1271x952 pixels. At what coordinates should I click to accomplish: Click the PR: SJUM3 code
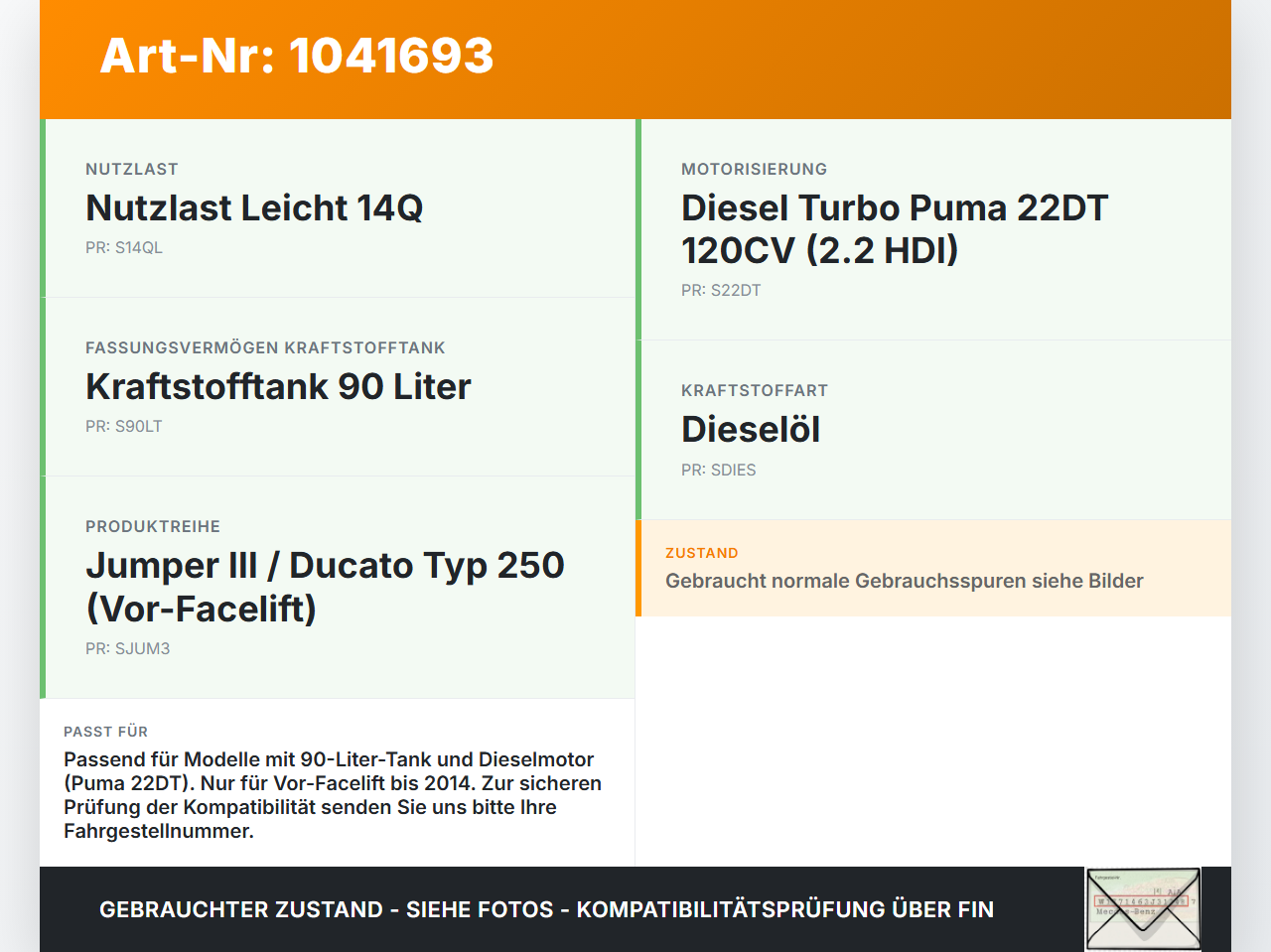[128, 648]
